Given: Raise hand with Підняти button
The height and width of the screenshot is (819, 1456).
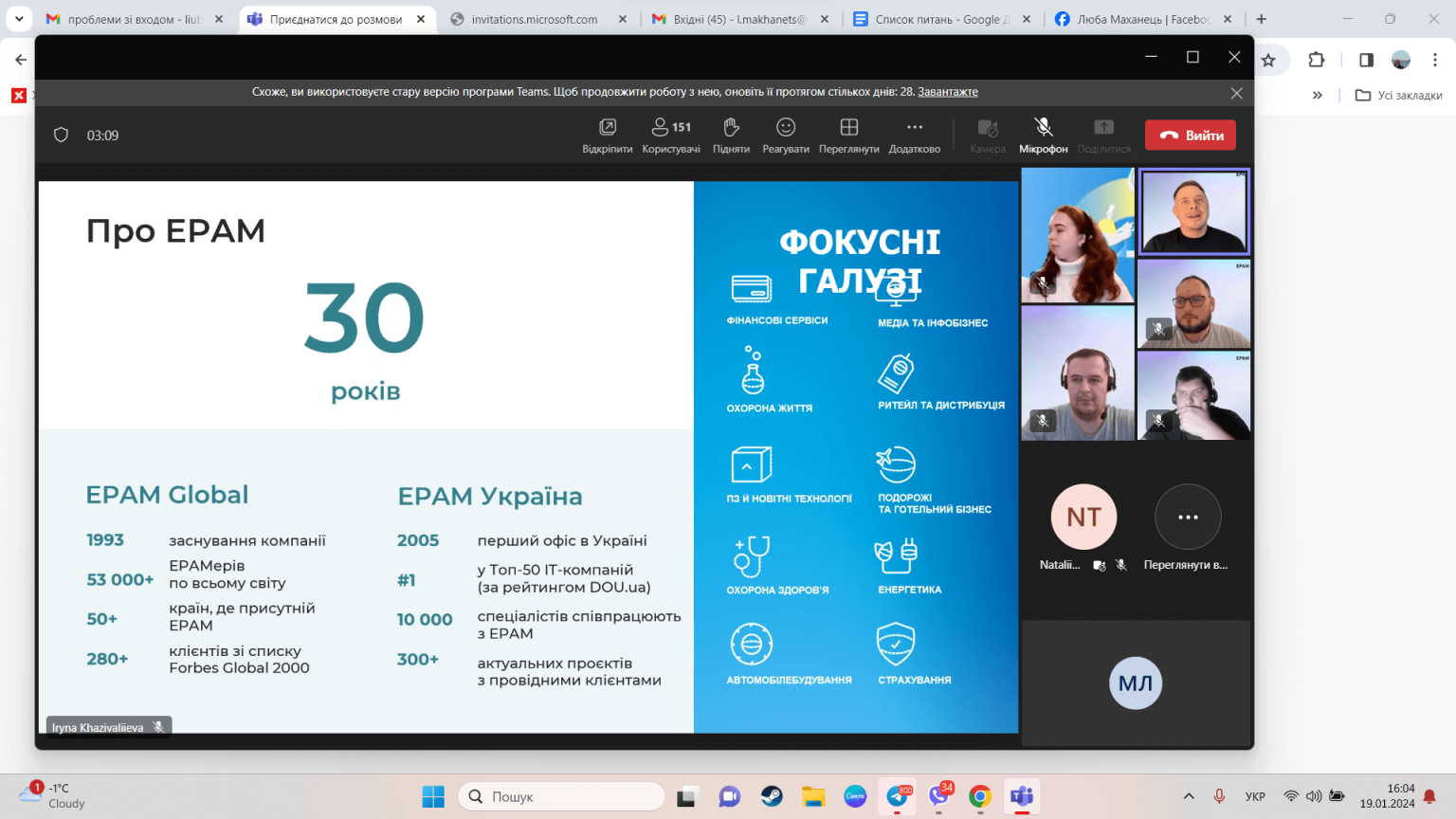Looking at the screenshot, I should pos(731,136).
